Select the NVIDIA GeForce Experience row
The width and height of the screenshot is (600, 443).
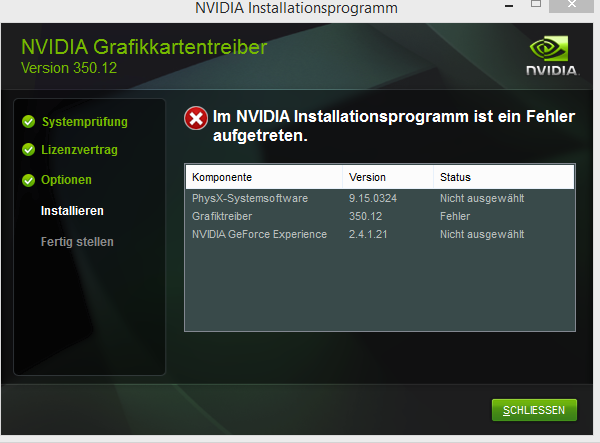[380, 234]
